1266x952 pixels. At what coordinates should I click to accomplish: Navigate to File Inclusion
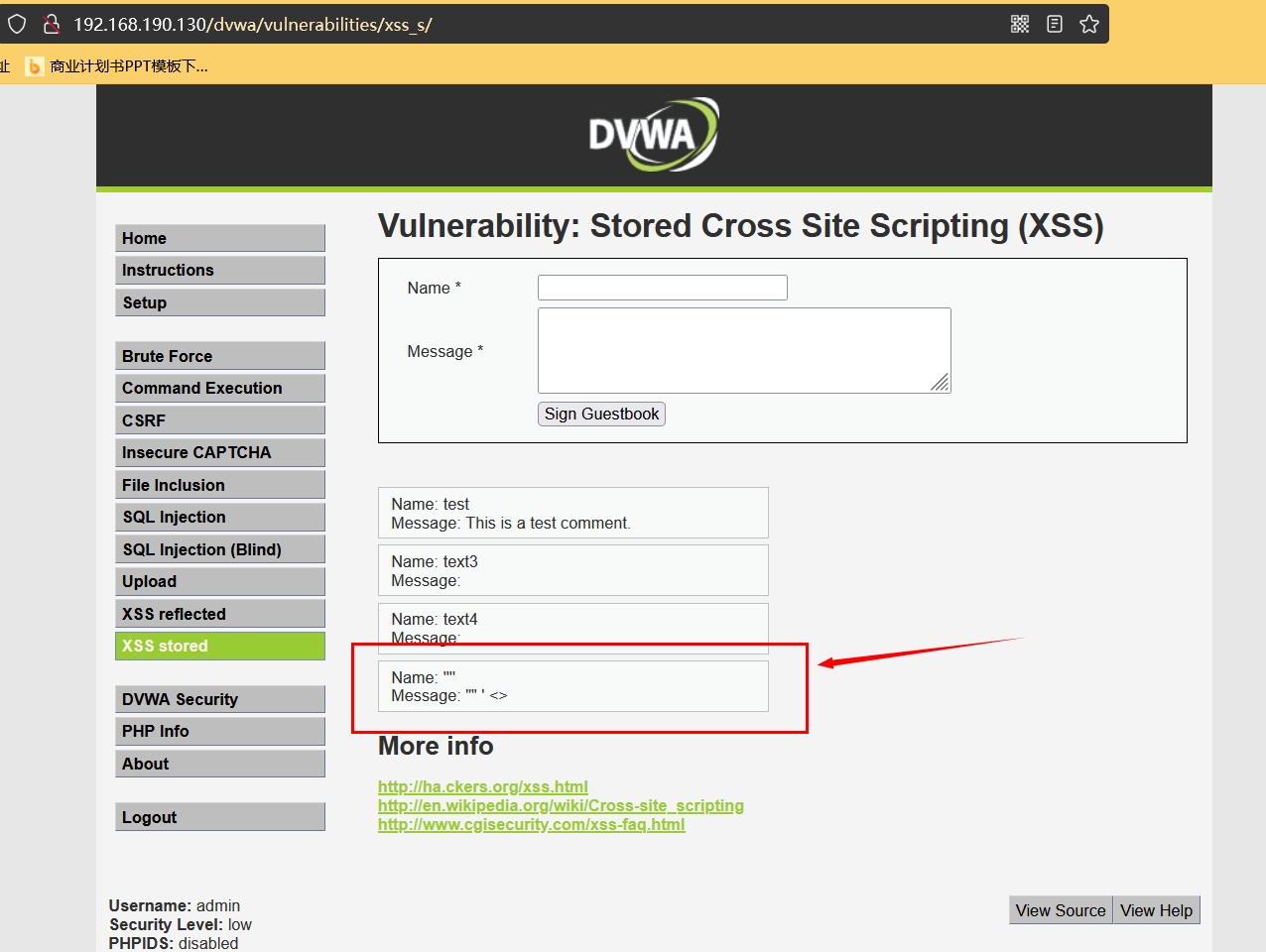(220, 485)
